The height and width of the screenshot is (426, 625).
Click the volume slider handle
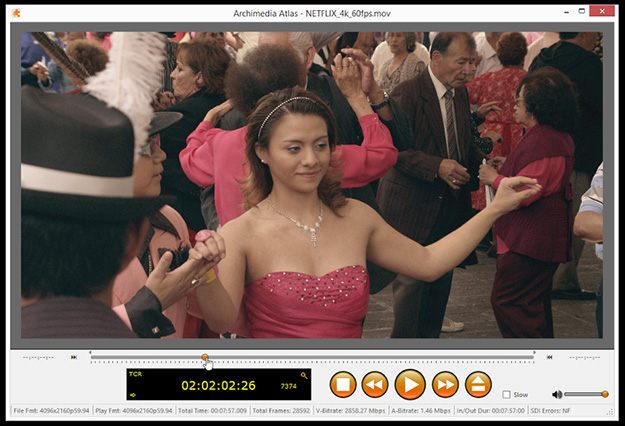point(605,394)
